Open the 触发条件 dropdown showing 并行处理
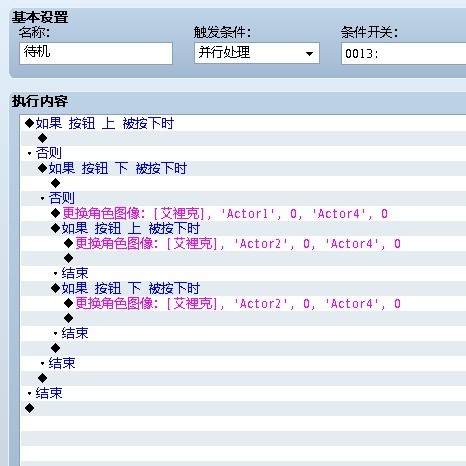 coord(257,53)
